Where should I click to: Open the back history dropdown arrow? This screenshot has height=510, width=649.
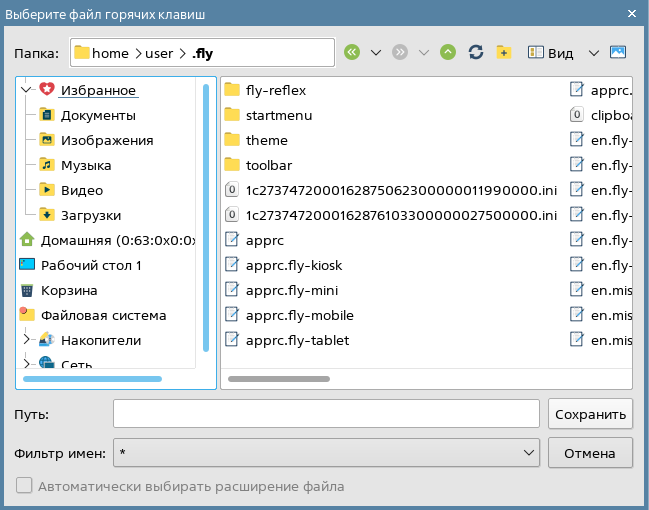[376, 53]
